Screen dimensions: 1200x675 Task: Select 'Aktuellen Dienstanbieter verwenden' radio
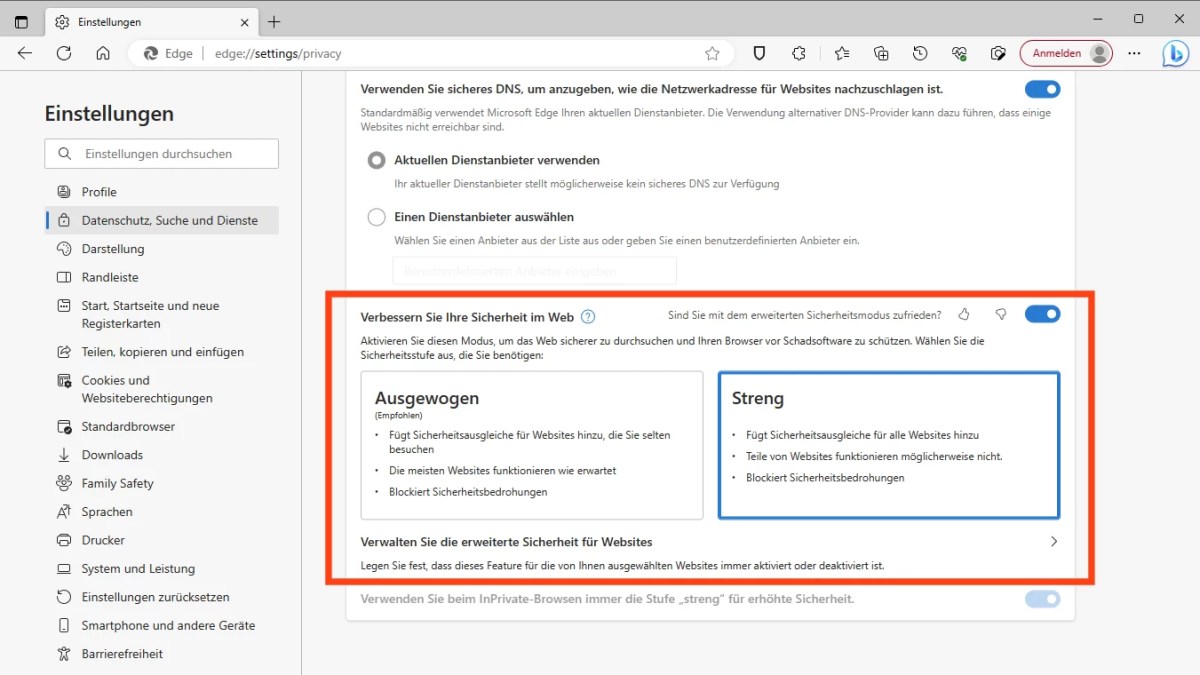coord(377,160)
